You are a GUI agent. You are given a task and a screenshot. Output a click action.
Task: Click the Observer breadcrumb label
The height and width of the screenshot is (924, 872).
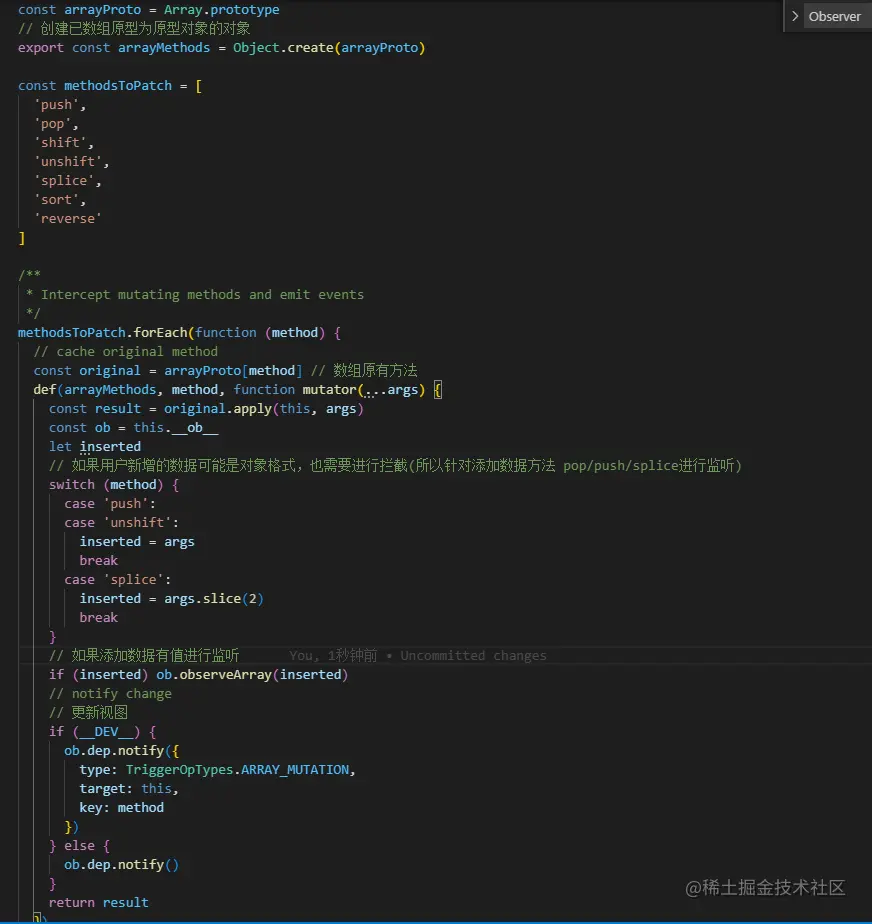[834, 16]
